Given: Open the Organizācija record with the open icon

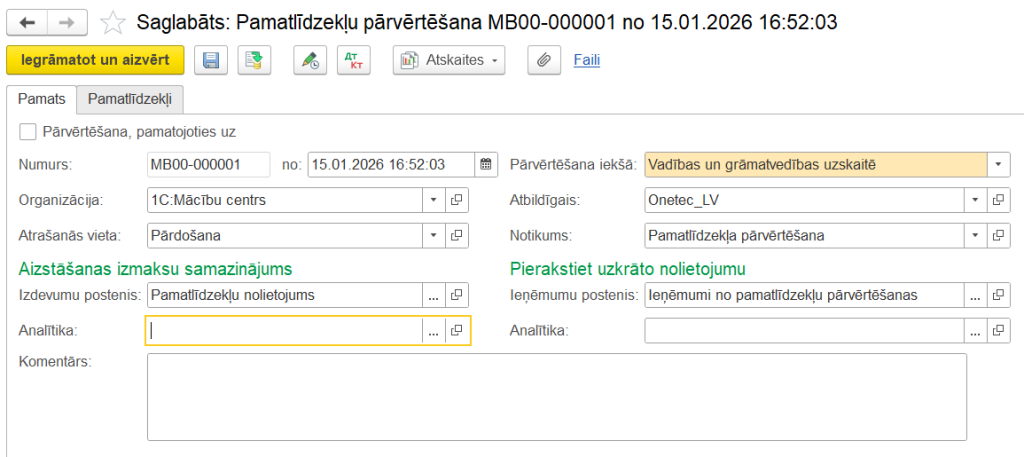Looking at the screenshot, I should click(457, 200).
